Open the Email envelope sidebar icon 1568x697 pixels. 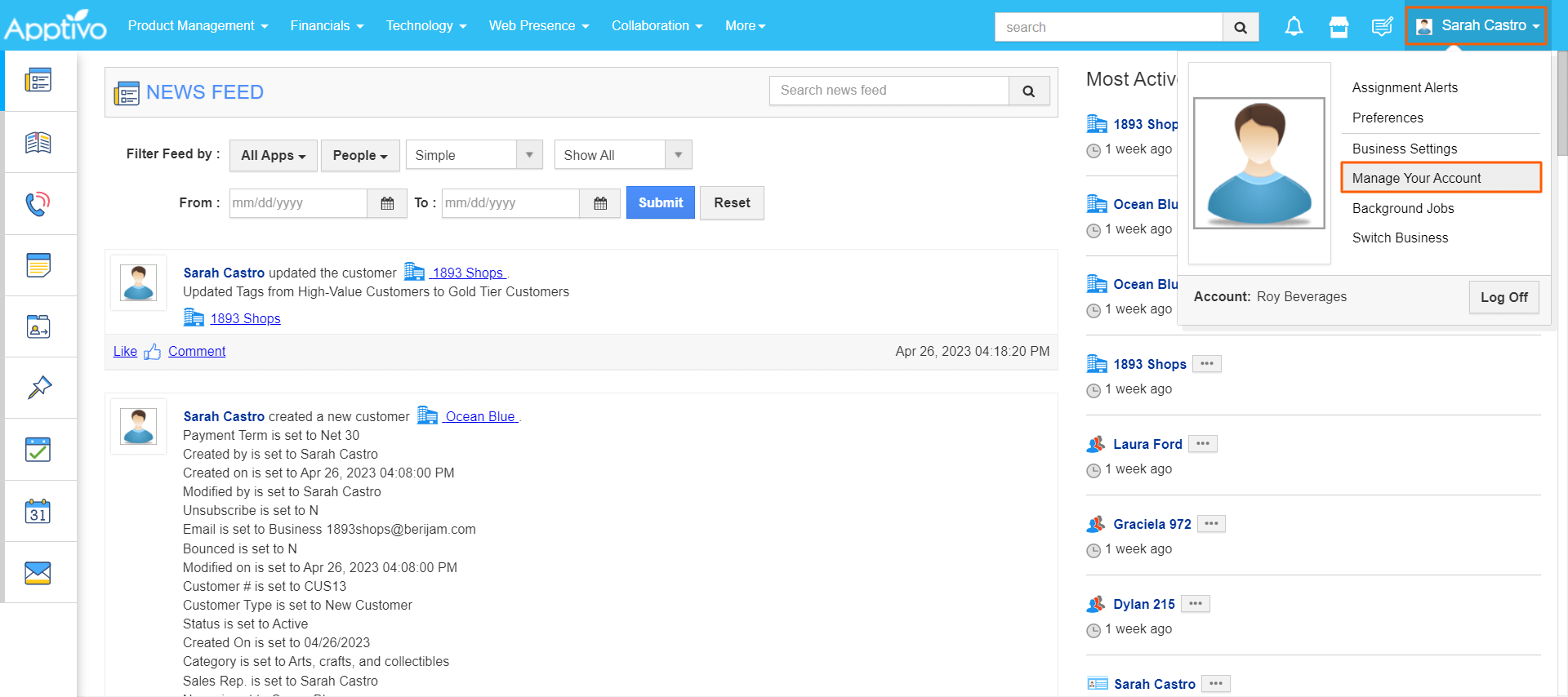38,573
